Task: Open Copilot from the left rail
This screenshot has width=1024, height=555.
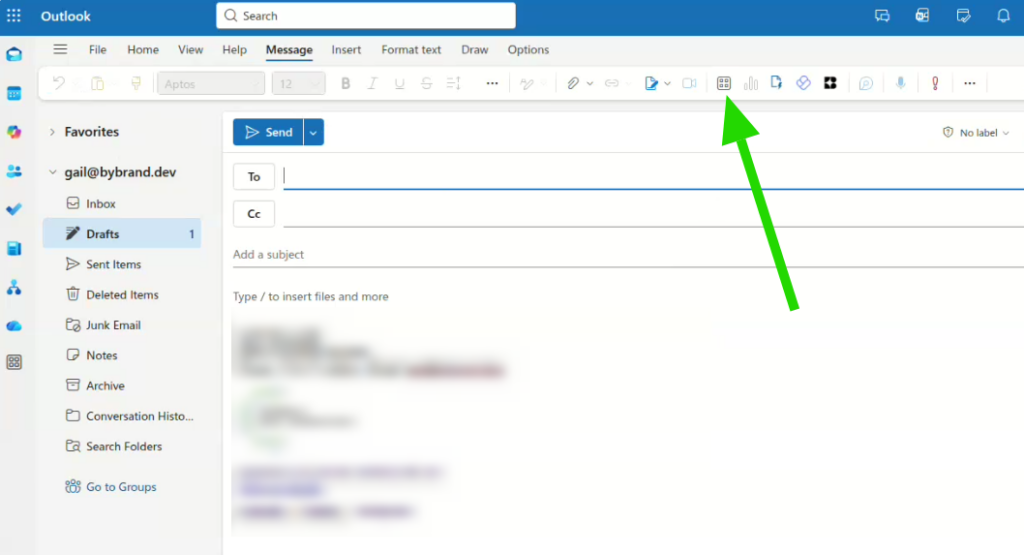Action: [14, 132]
